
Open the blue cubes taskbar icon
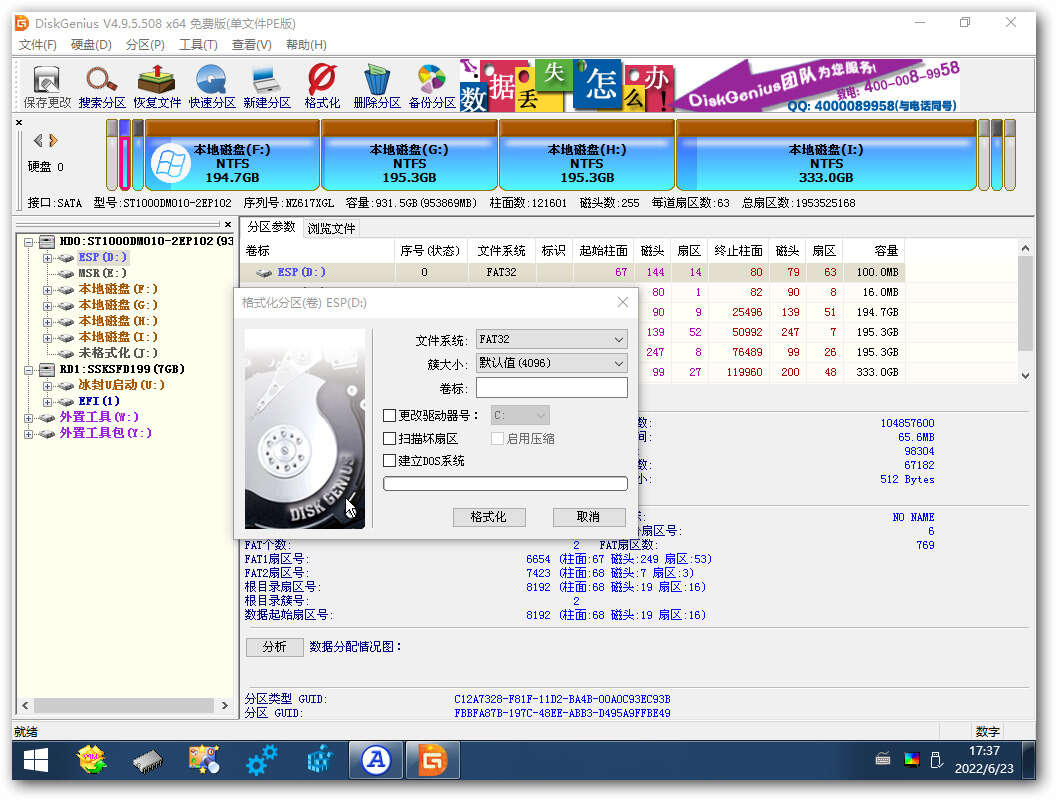[x=319, y=761]
